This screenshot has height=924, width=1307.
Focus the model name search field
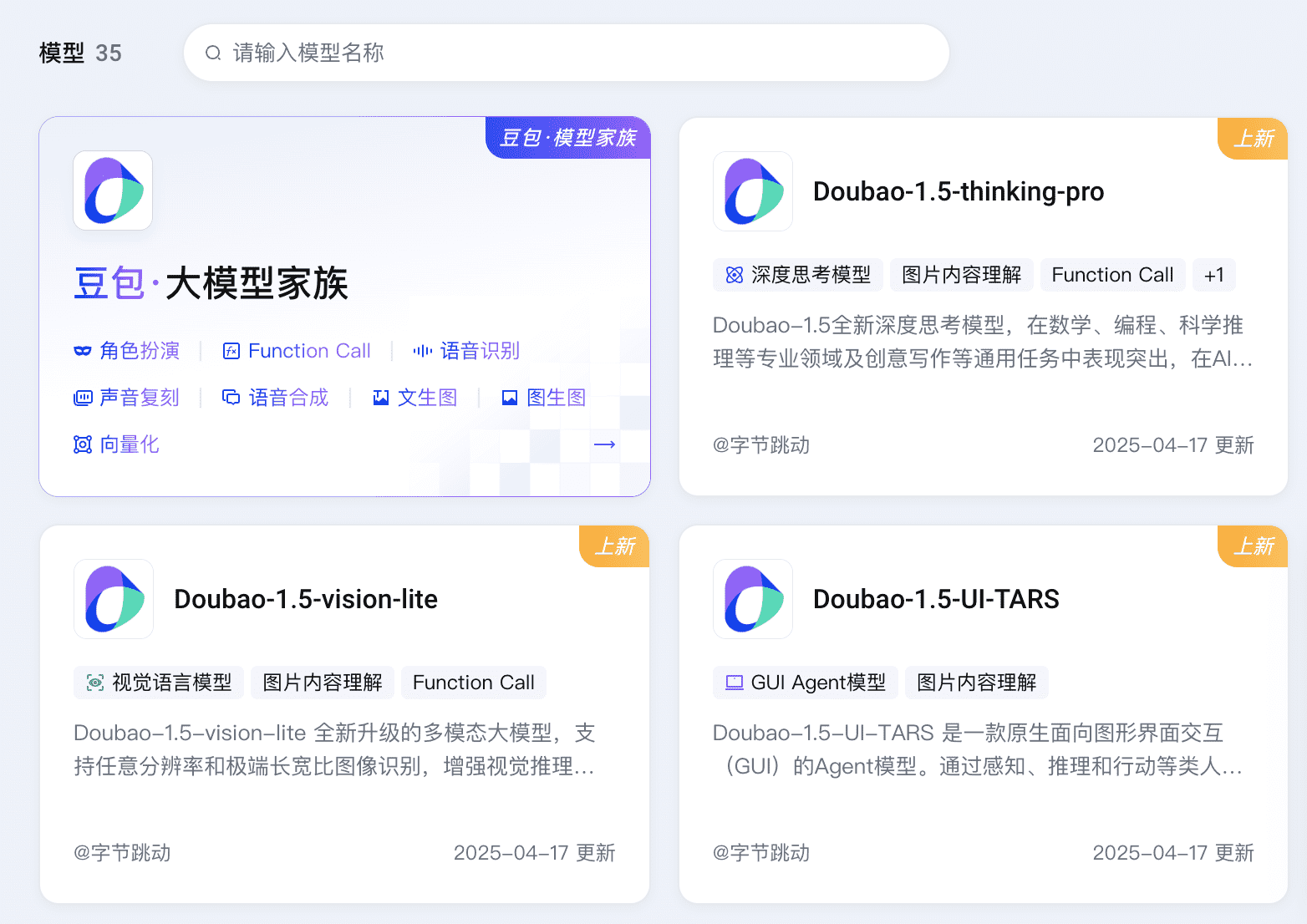[567, 53]
